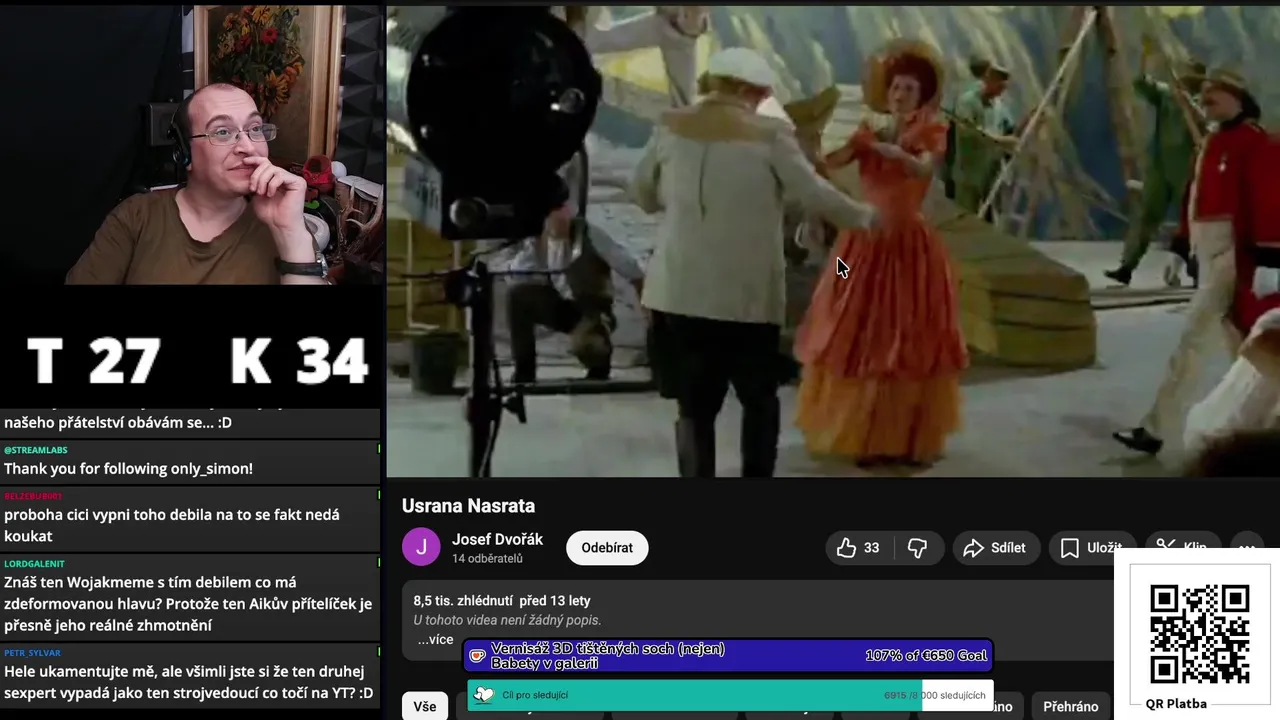
Task: Click the Klip scissors button
Action: pyautogui.click(x=1181, y=548)
